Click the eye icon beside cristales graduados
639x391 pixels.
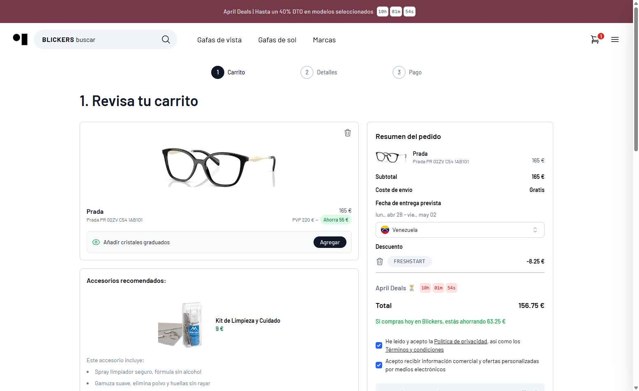[x=96, y=242]
